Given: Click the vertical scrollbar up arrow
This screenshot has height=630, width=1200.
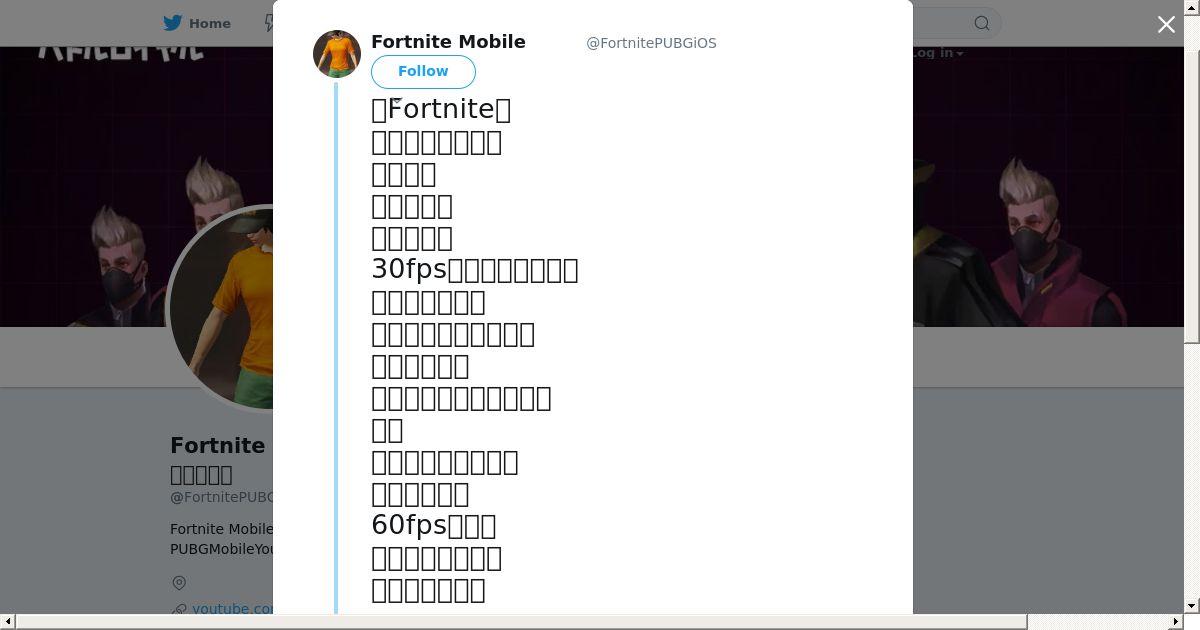Looking at the screenshot, I should [1191, 8].
